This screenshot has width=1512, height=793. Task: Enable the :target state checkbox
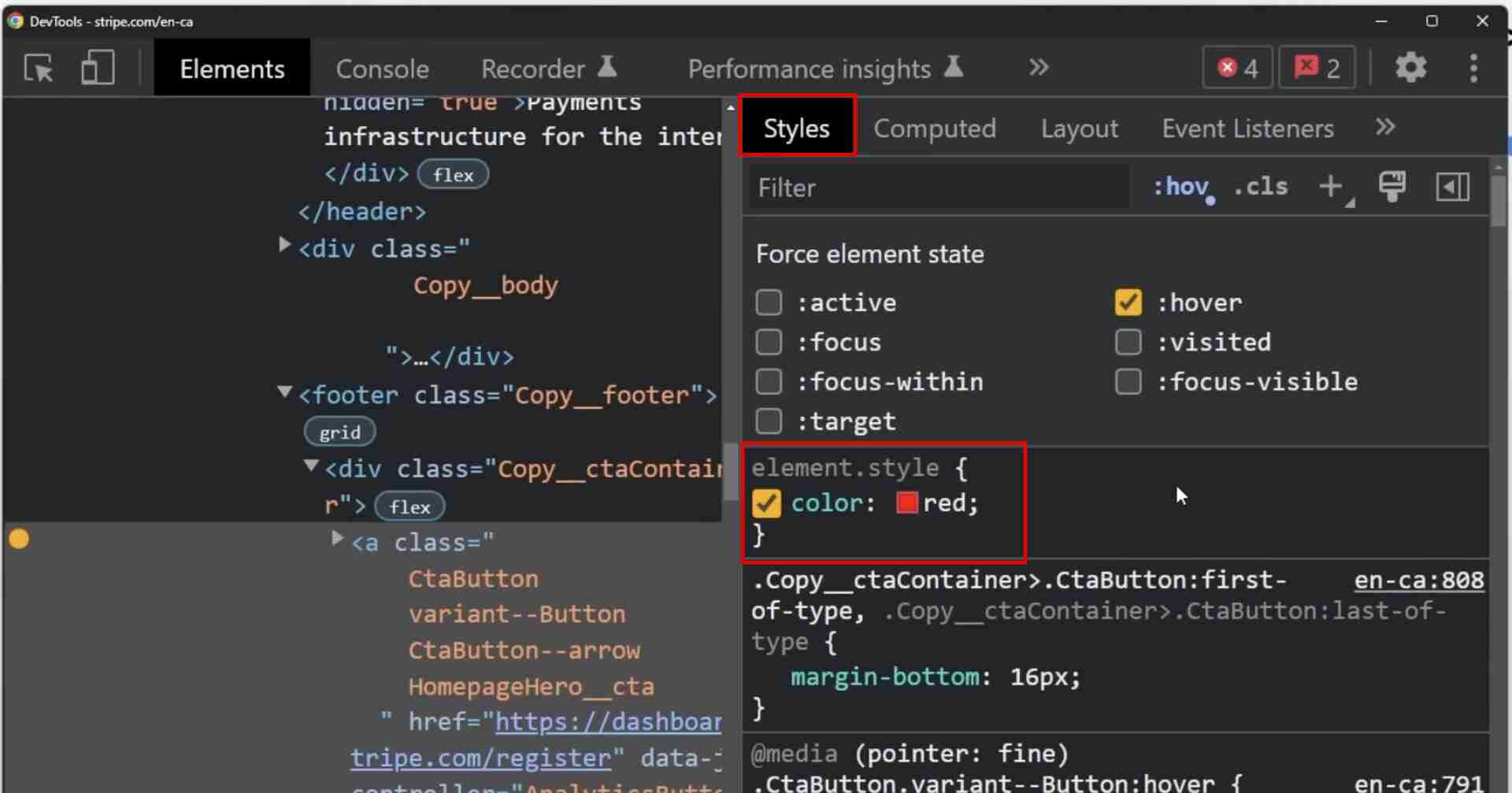point(769,421)
